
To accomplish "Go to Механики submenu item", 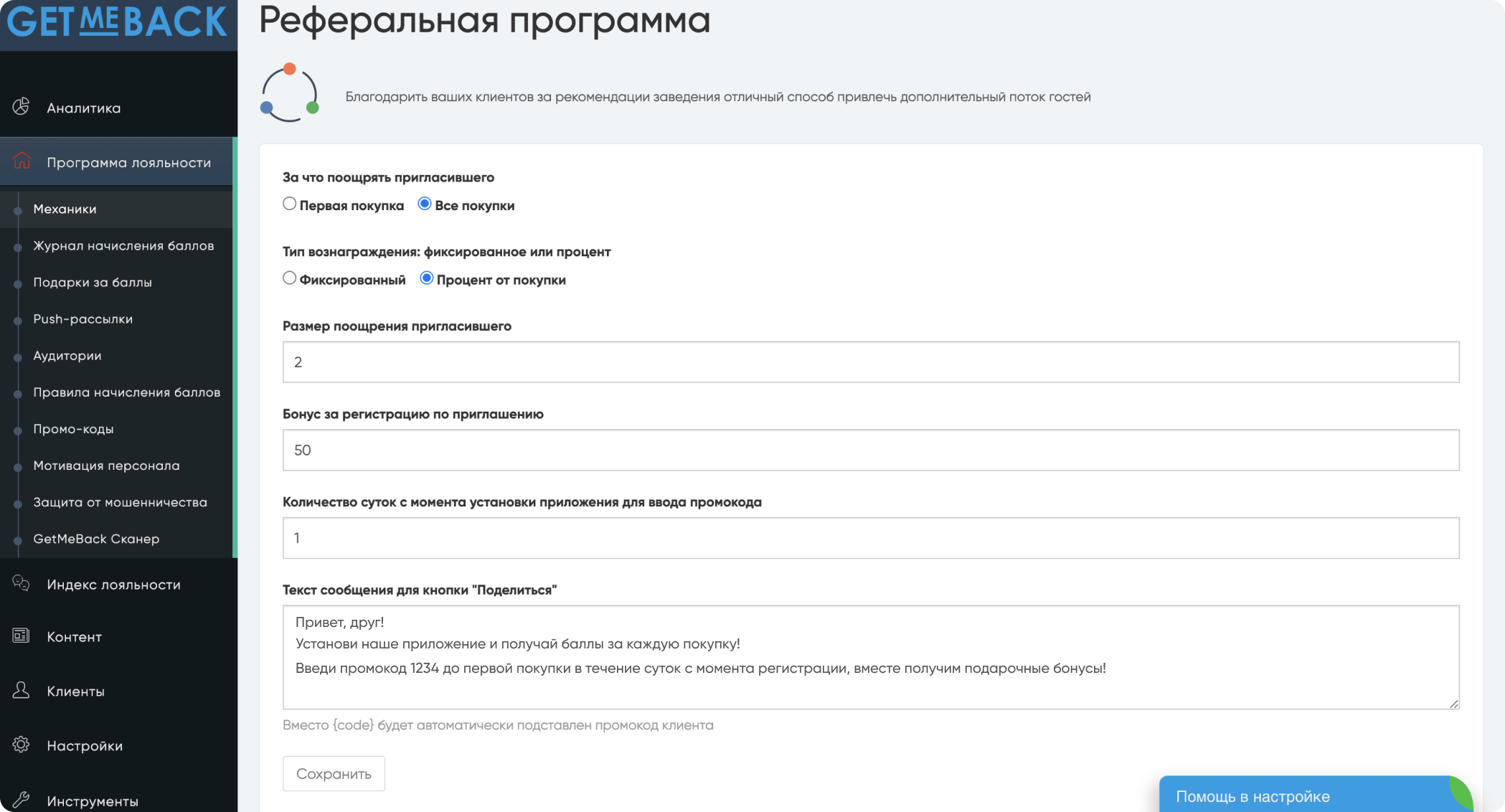I will point(116,209).
